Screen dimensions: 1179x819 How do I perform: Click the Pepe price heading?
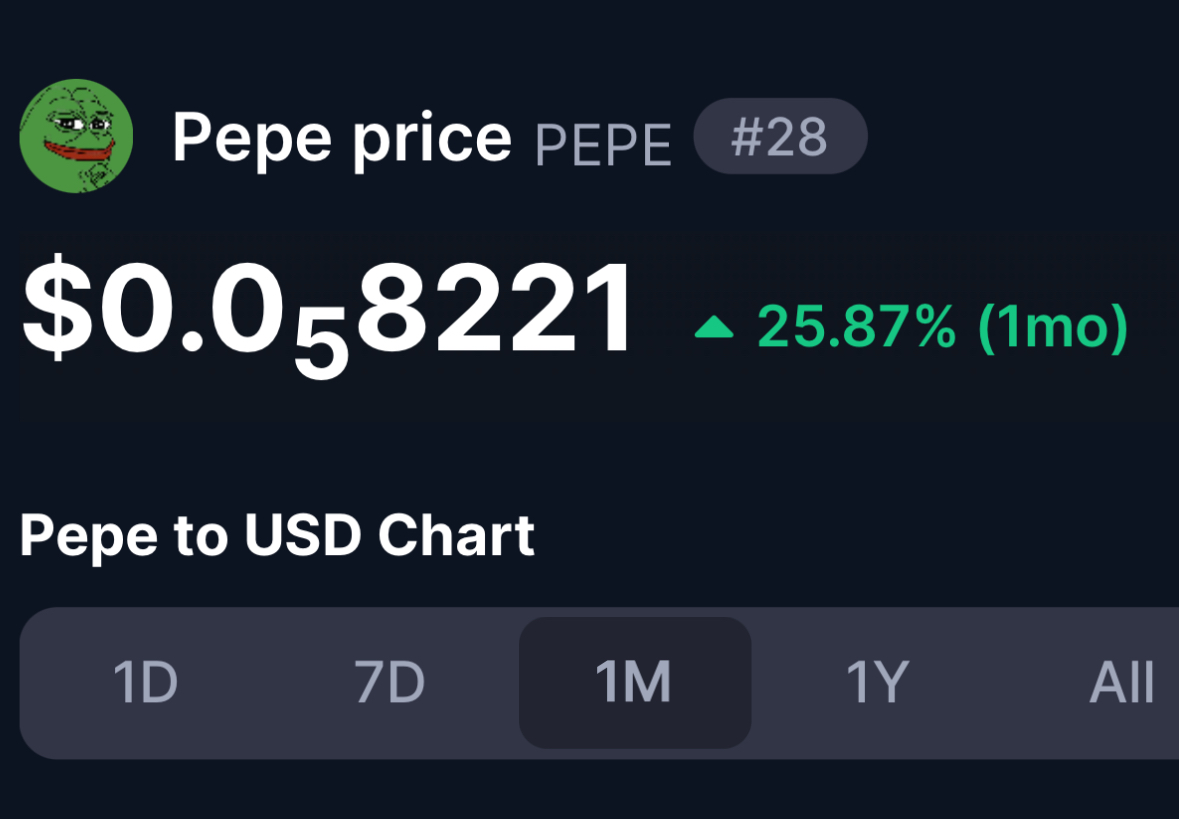(342, 138)
